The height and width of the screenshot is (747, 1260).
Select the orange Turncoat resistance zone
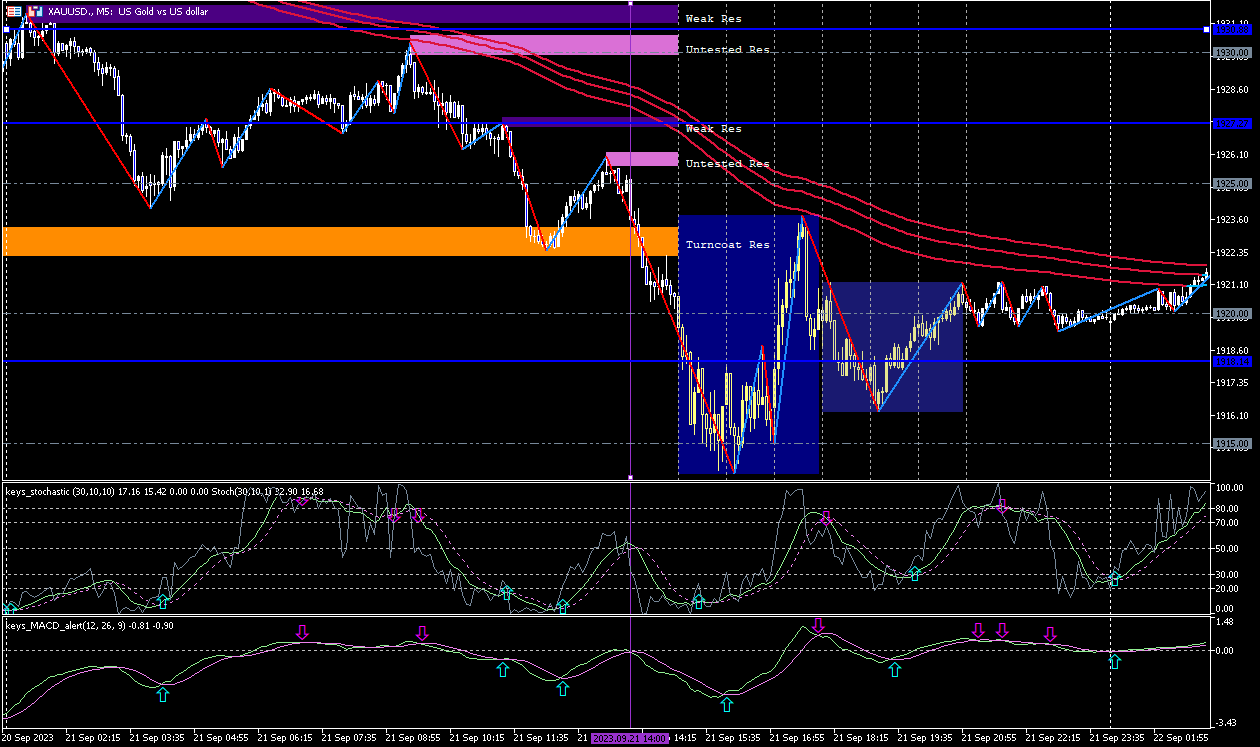[341, 241]
